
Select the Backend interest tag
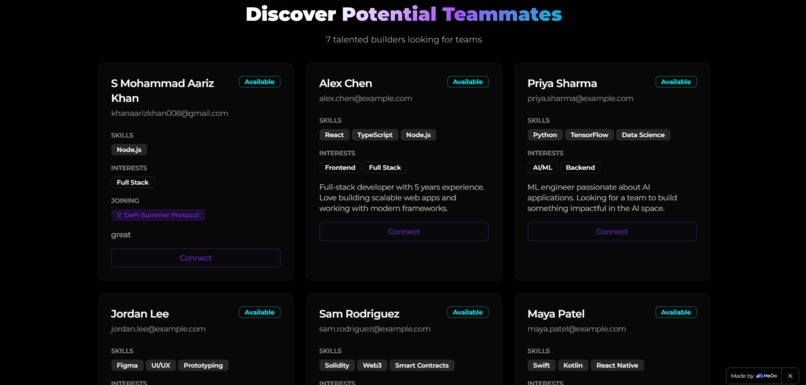(580, 168)
